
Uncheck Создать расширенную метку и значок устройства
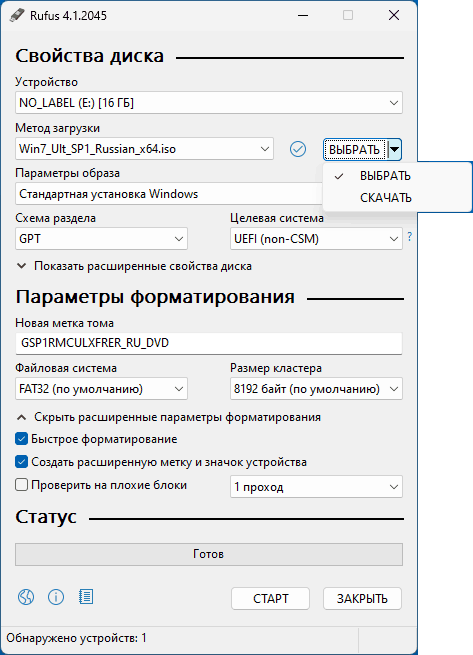21,462
